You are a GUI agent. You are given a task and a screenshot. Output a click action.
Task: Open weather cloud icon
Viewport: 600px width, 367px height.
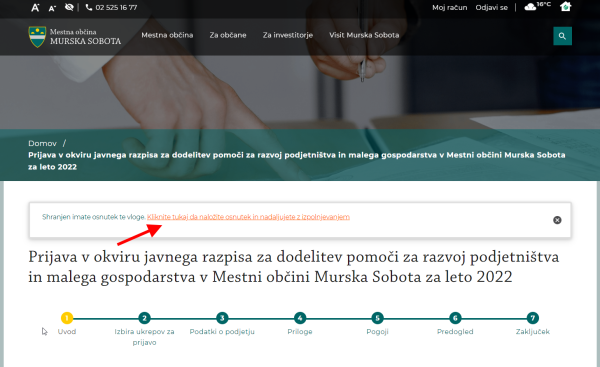(x=530, y=7)
